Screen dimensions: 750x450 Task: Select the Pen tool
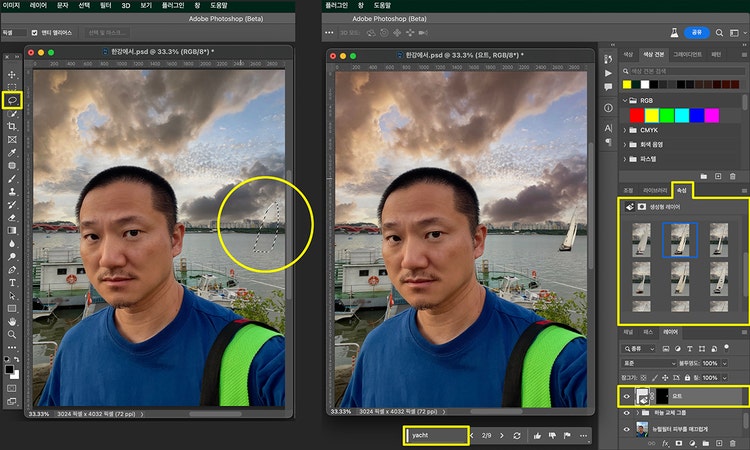(x=12, y=270)
